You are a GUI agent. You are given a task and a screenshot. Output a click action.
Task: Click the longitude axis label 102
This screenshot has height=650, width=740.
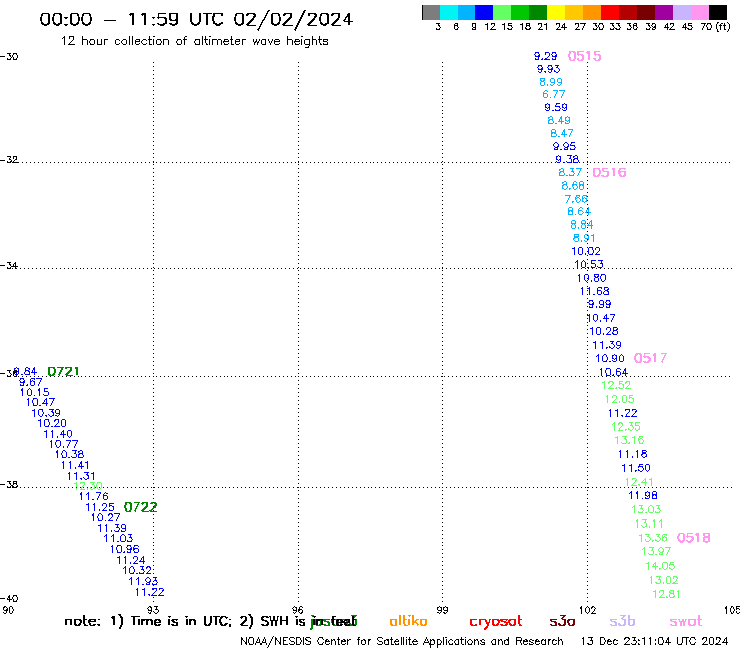coord(588,610)
